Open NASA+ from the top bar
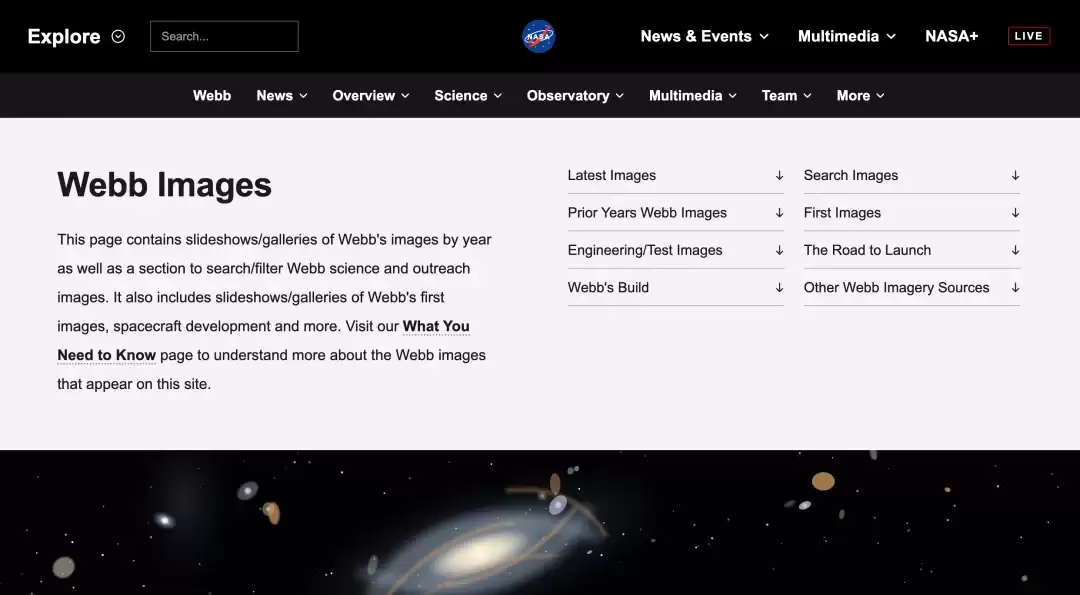This screenshot has height=595, width=1080. (x=951, y=36)
